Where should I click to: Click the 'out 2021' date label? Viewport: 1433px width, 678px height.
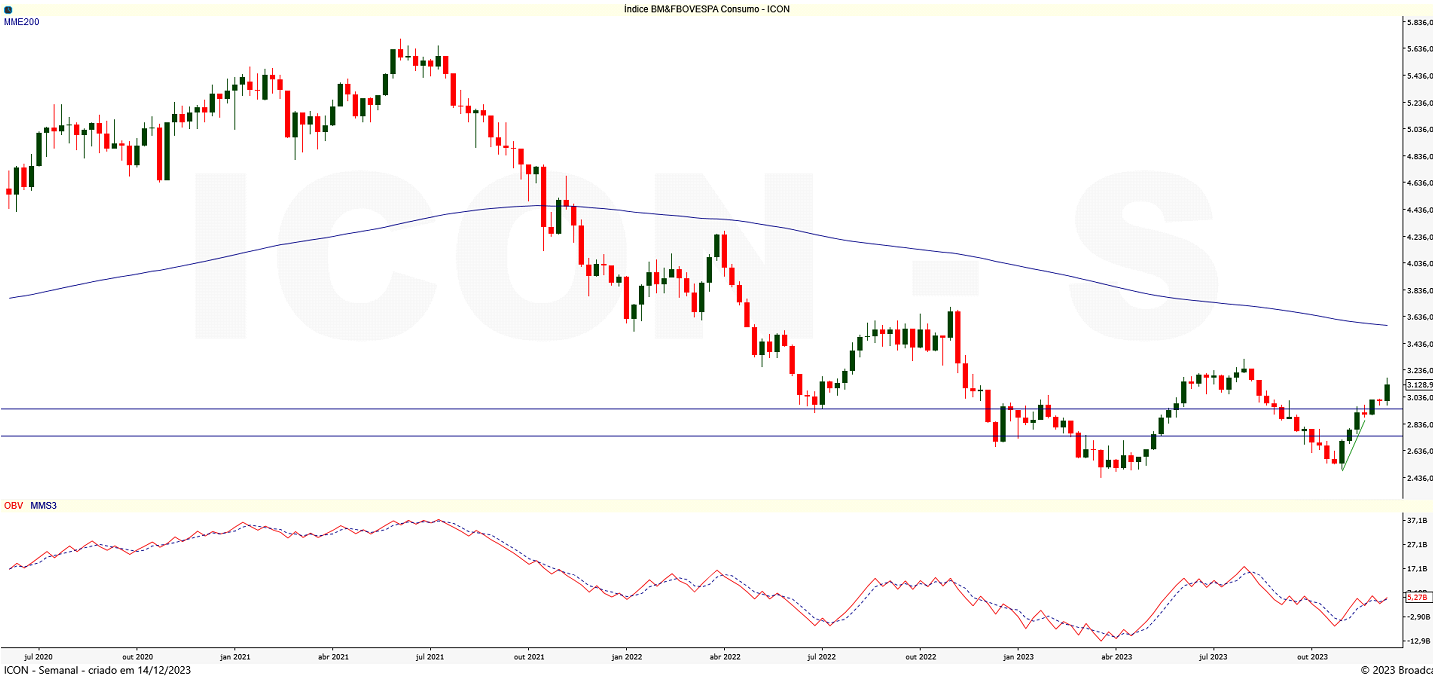[529, 657]
